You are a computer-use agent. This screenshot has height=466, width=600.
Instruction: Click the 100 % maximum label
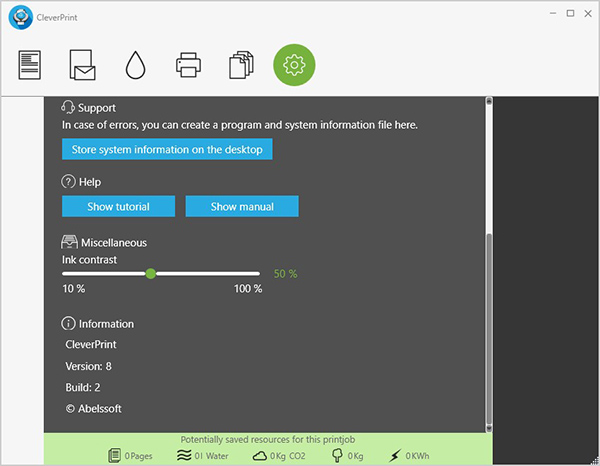tap(248, 288)
